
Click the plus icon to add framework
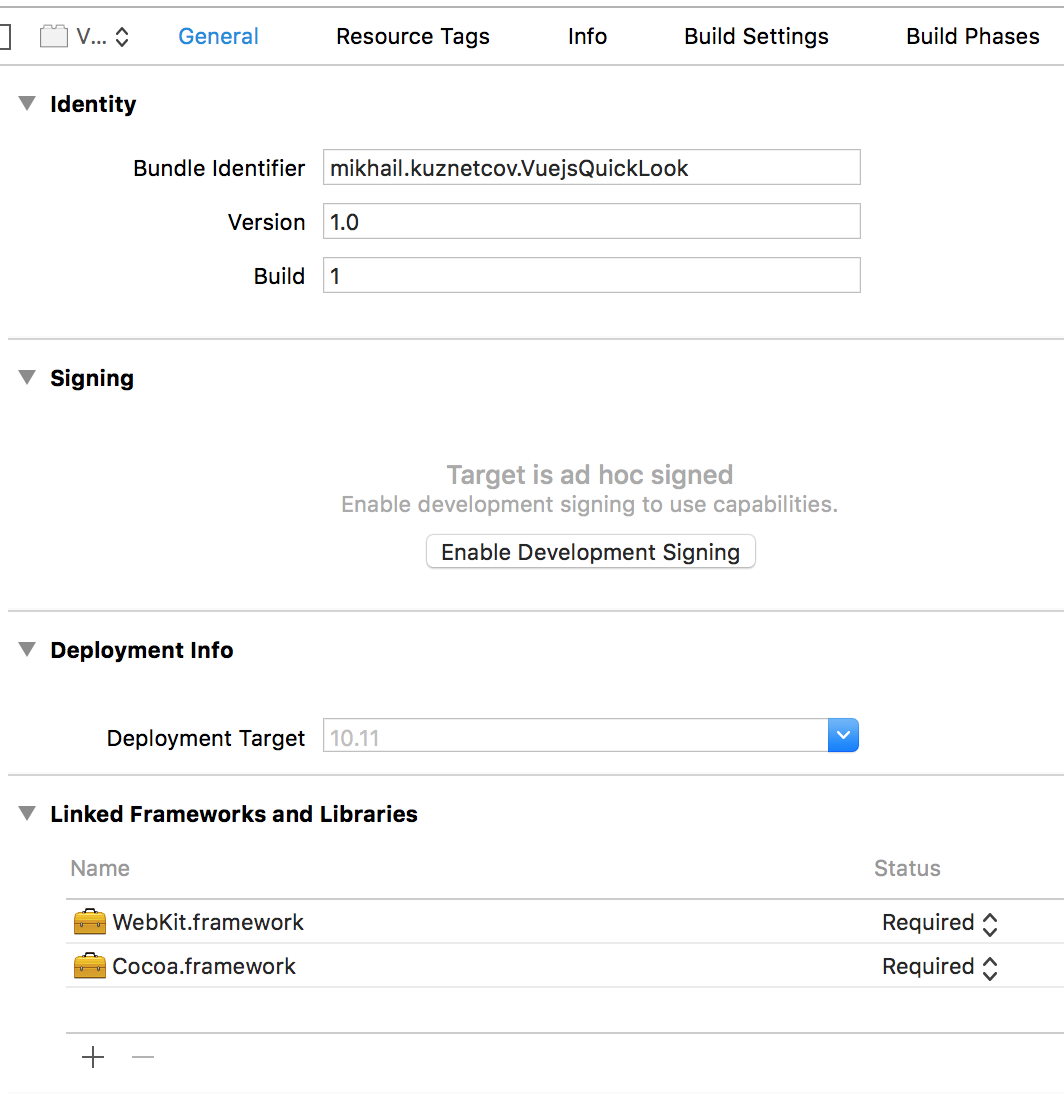point(93,1057)
